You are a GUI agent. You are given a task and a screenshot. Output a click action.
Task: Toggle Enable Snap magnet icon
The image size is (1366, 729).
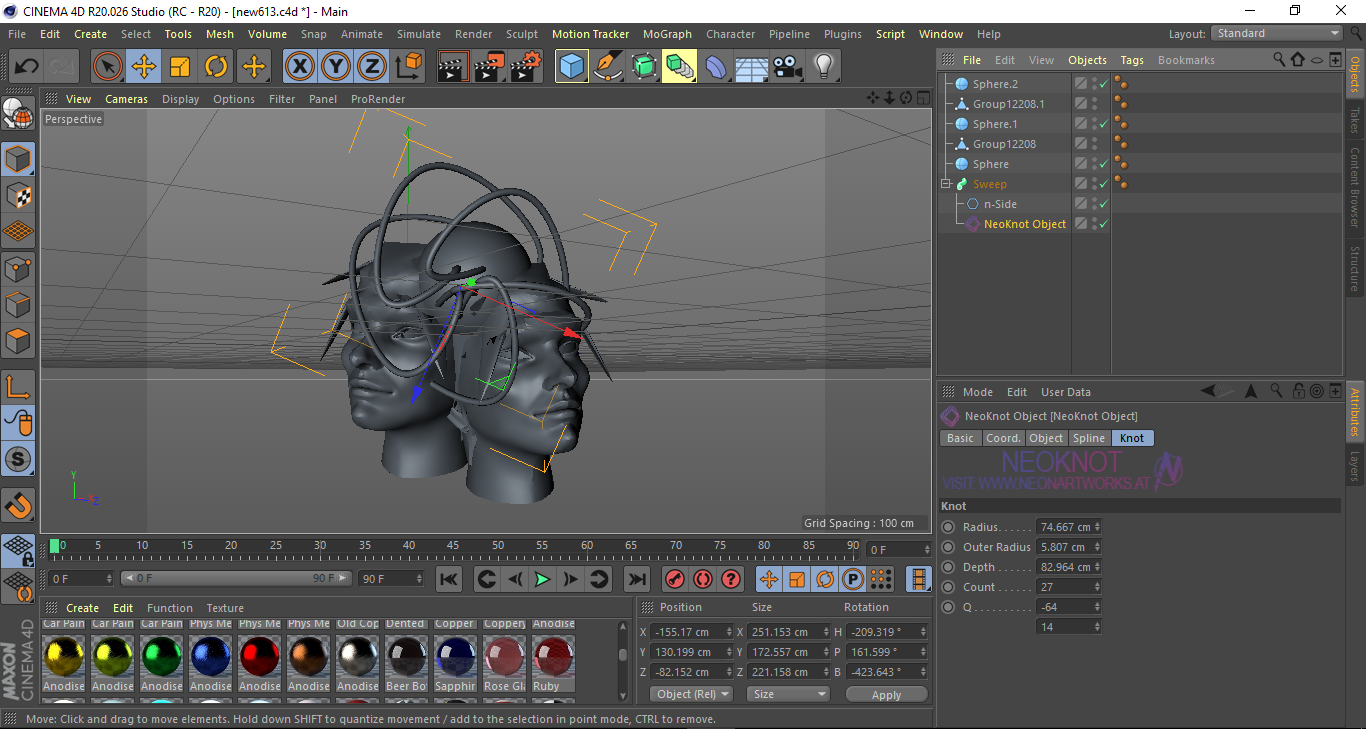pyautogui.click(x=18, y=505)
